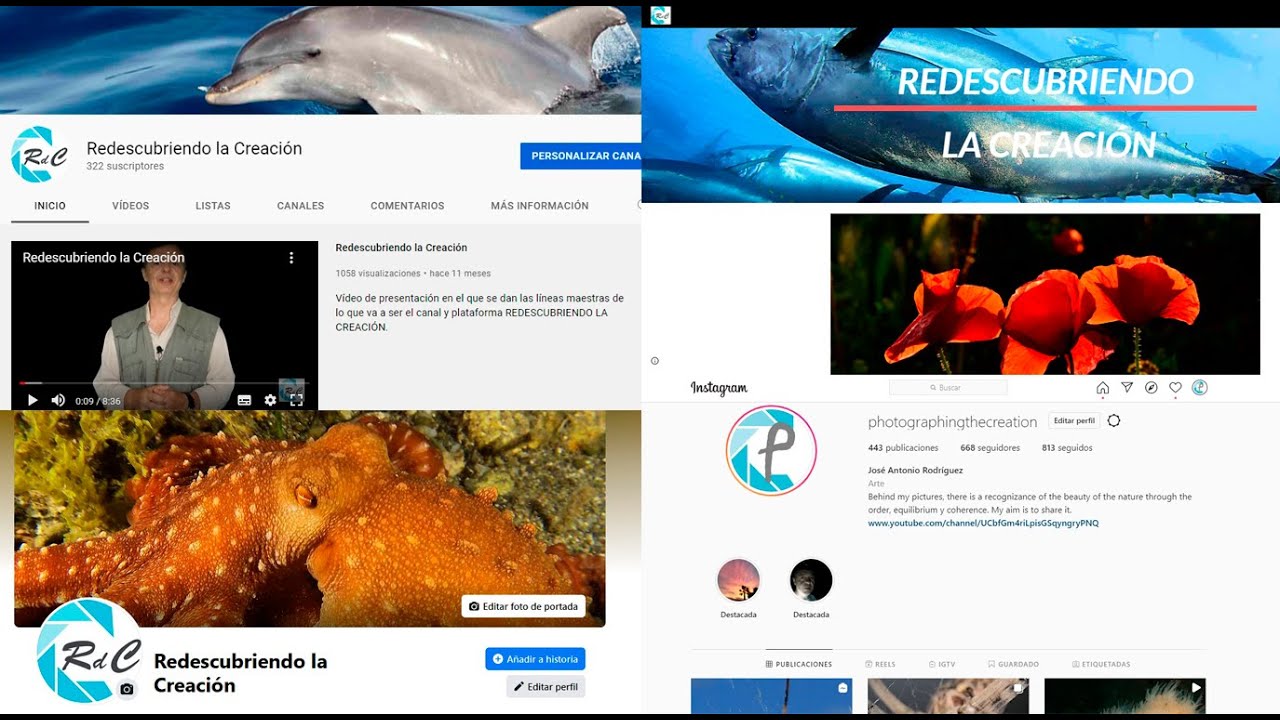Click the Instagram logo
Screen dimensions: 1280x720
[719, 388]
